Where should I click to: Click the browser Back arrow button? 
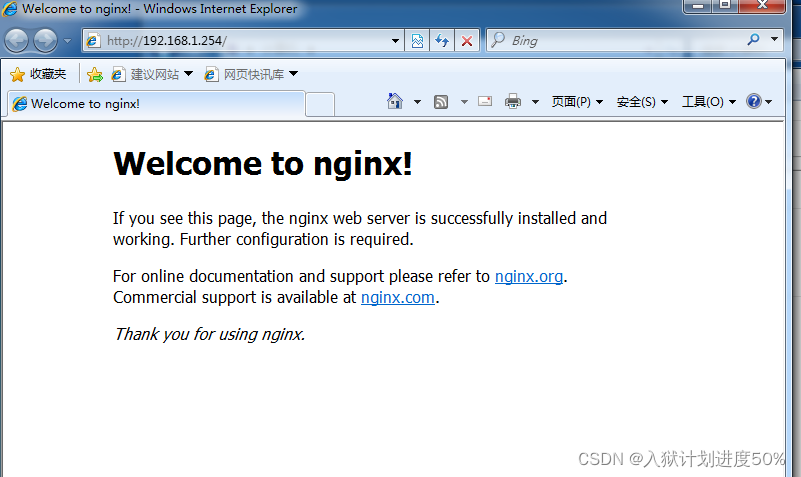(x=16, y=40)
